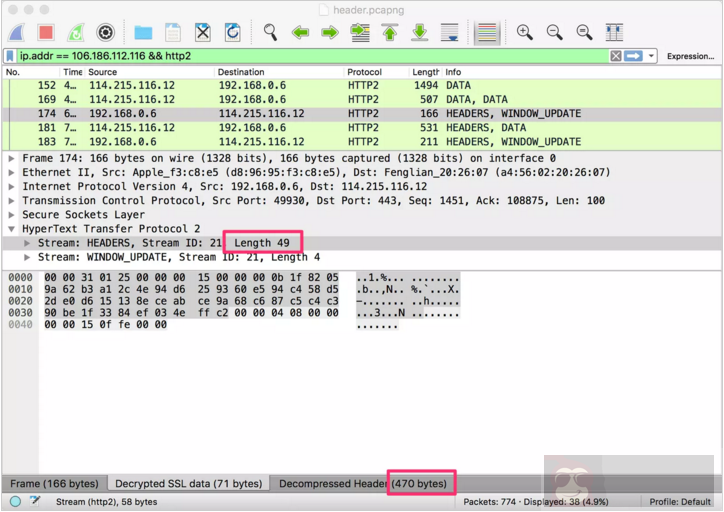This screenshot has width=724, height=512.
Task: Expand Secure Sockets Layer node
Action: 11,215
